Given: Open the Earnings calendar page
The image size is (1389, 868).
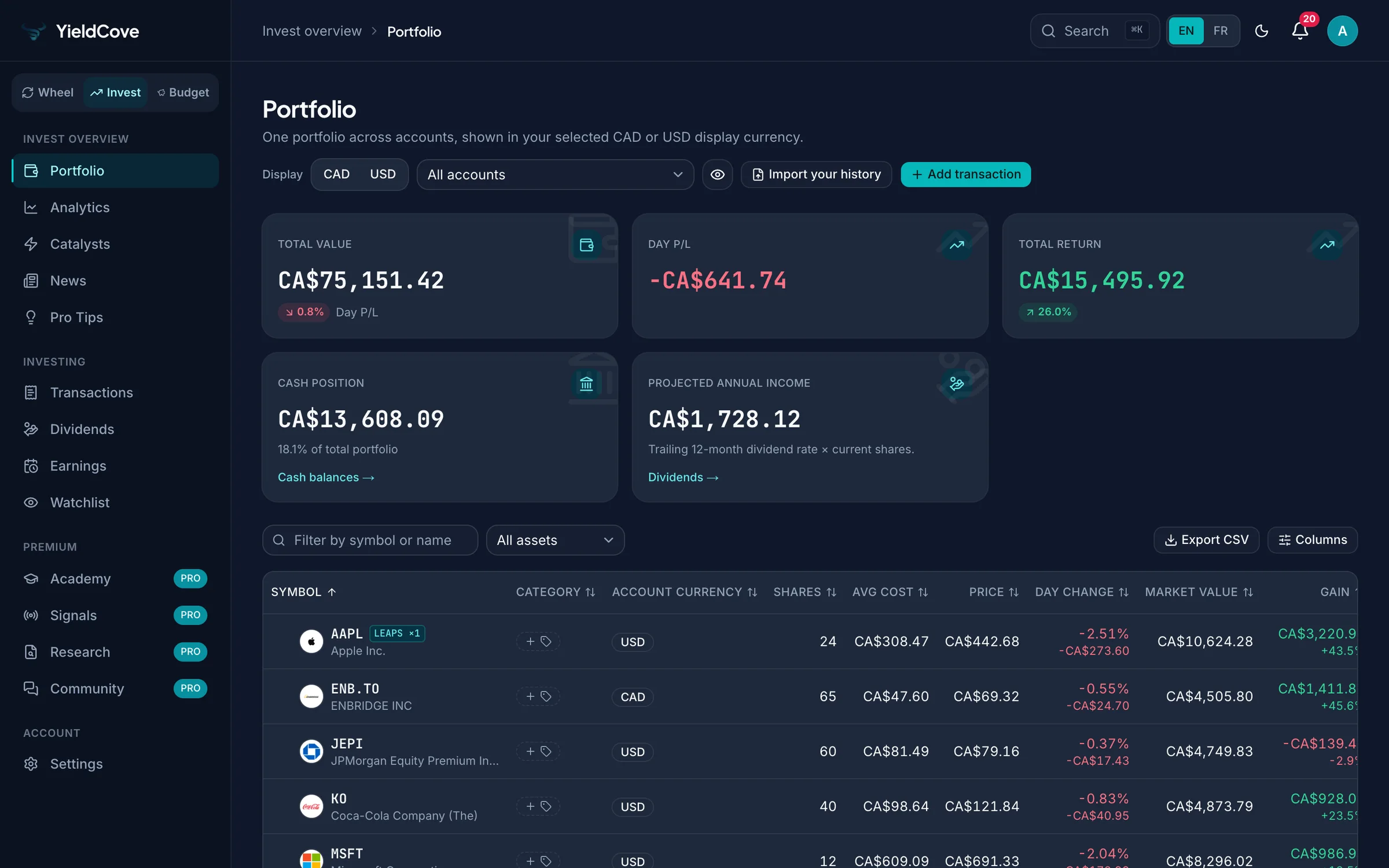Looking at the screenshot, I should point(115,466).
